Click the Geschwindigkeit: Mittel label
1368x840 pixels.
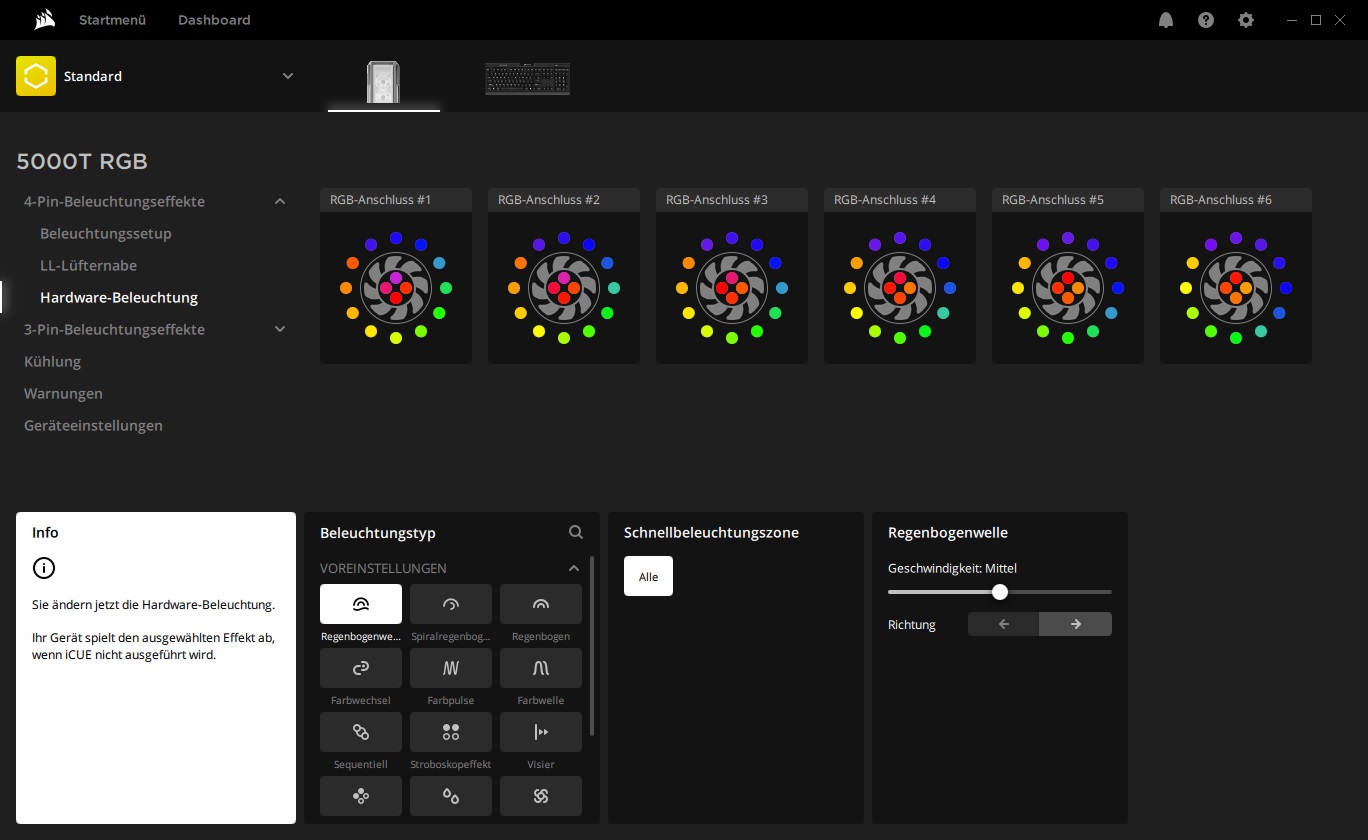pyautogui.click(x=952, y=568)
